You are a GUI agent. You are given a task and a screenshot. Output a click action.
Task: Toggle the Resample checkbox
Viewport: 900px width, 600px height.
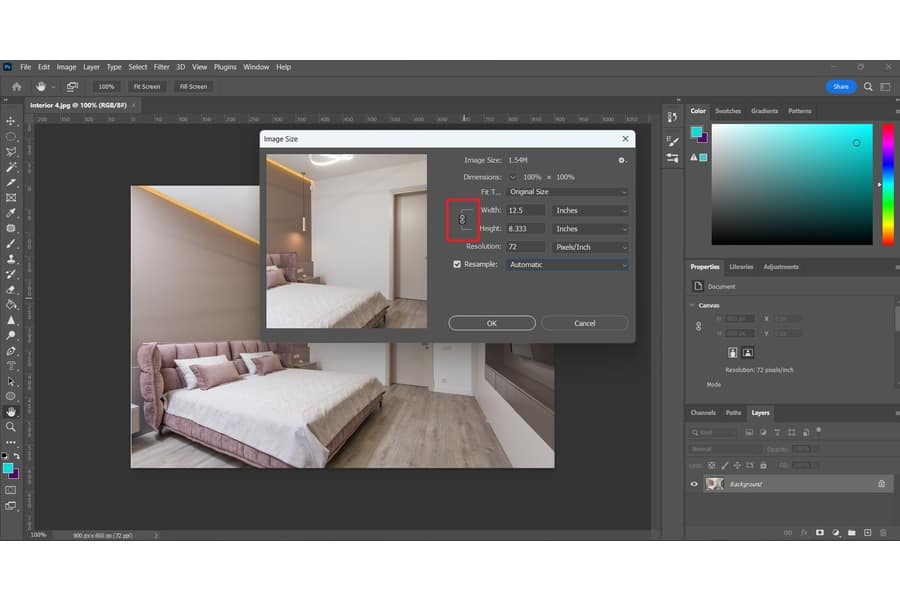[x=457, y=265]
